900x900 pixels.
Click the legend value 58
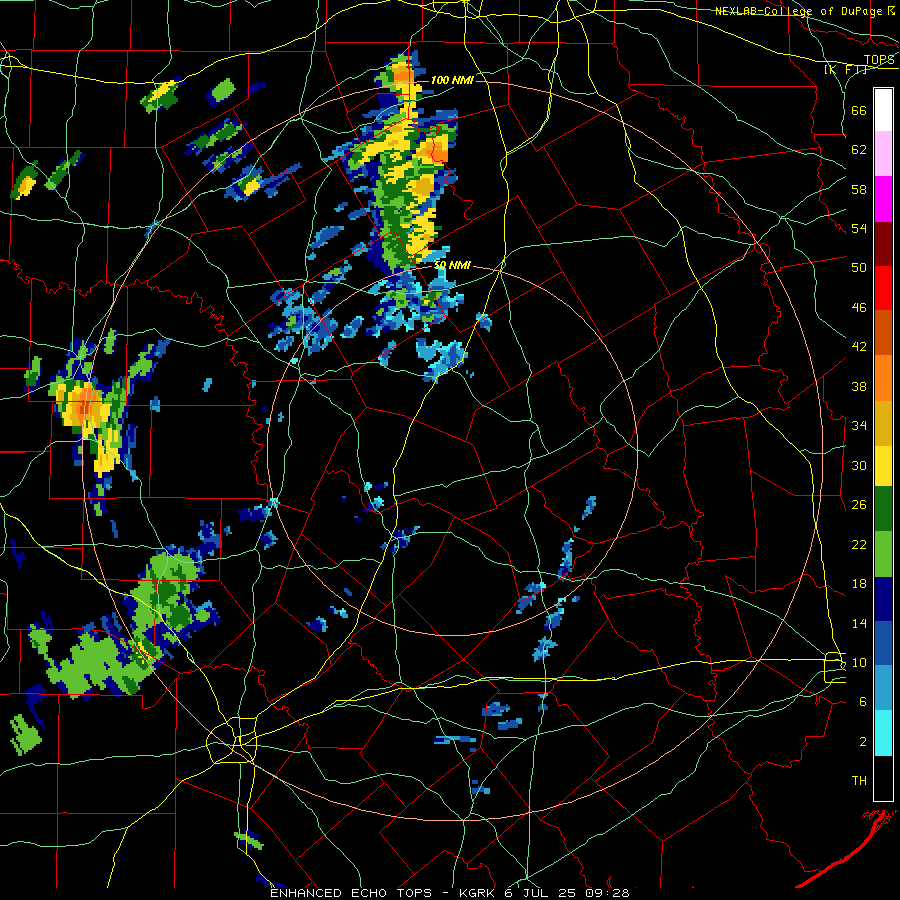point(859,189)
